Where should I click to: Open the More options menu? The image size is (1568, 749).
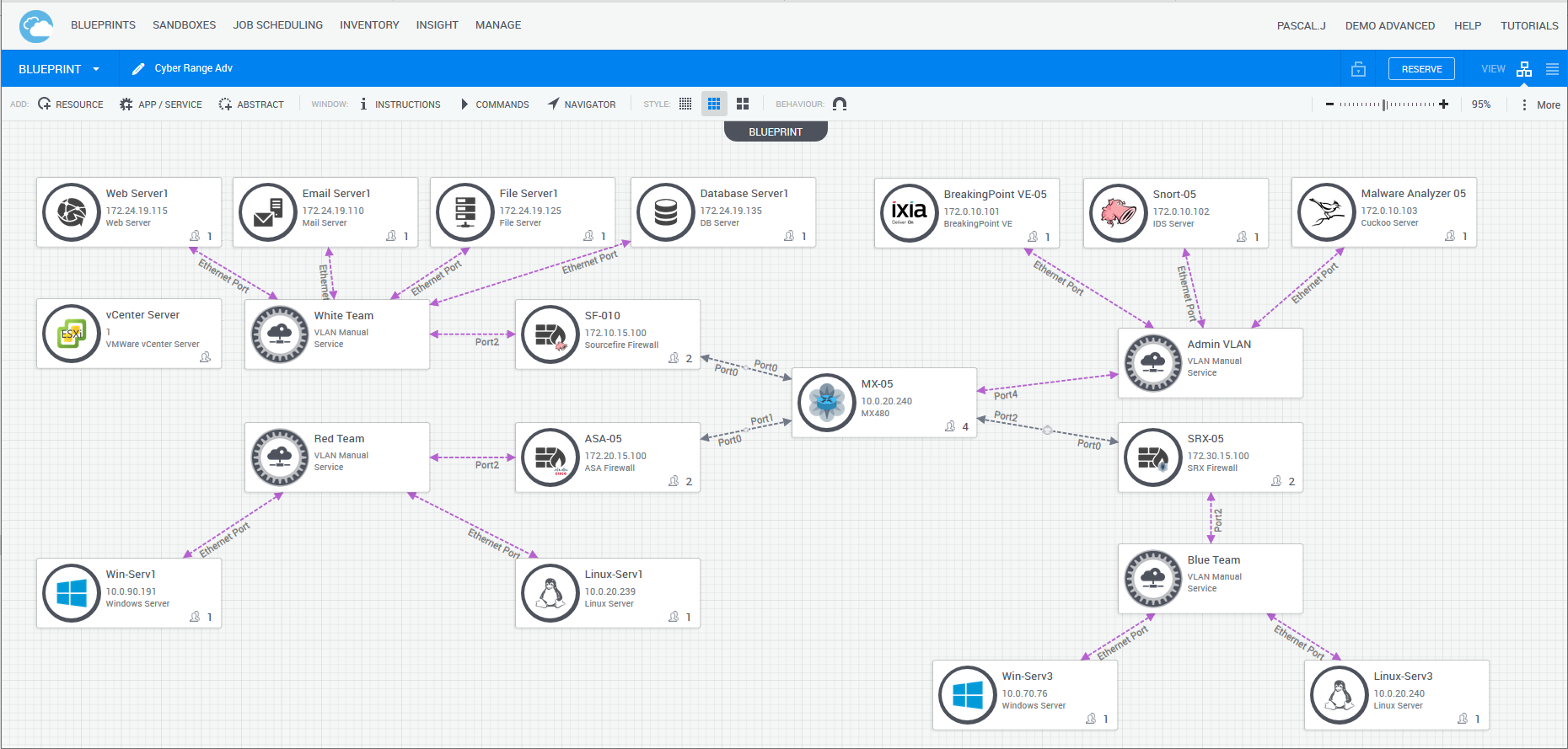[x=1541, y=104]
